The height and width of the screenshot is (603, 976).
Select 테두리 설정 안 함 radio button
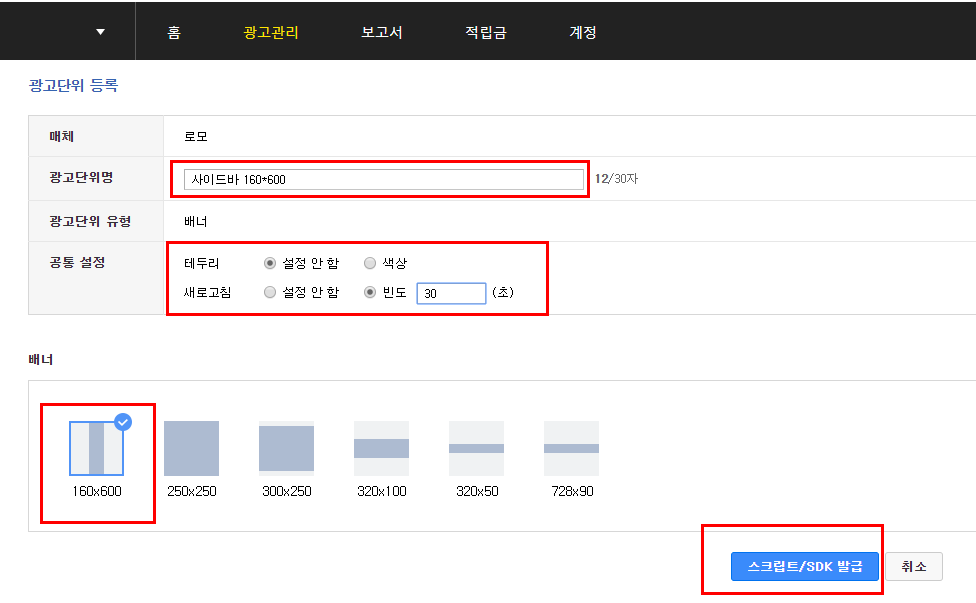point(270,263)
